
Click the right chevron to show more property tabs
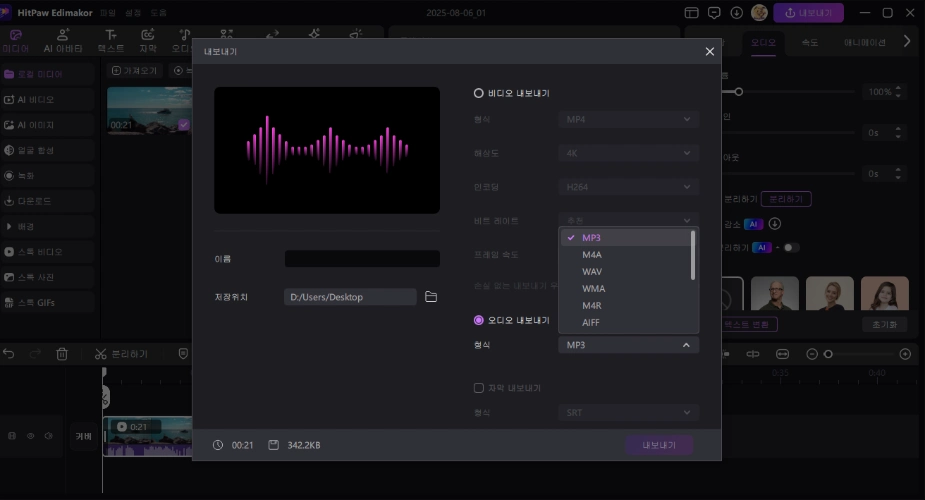(907, 41)
